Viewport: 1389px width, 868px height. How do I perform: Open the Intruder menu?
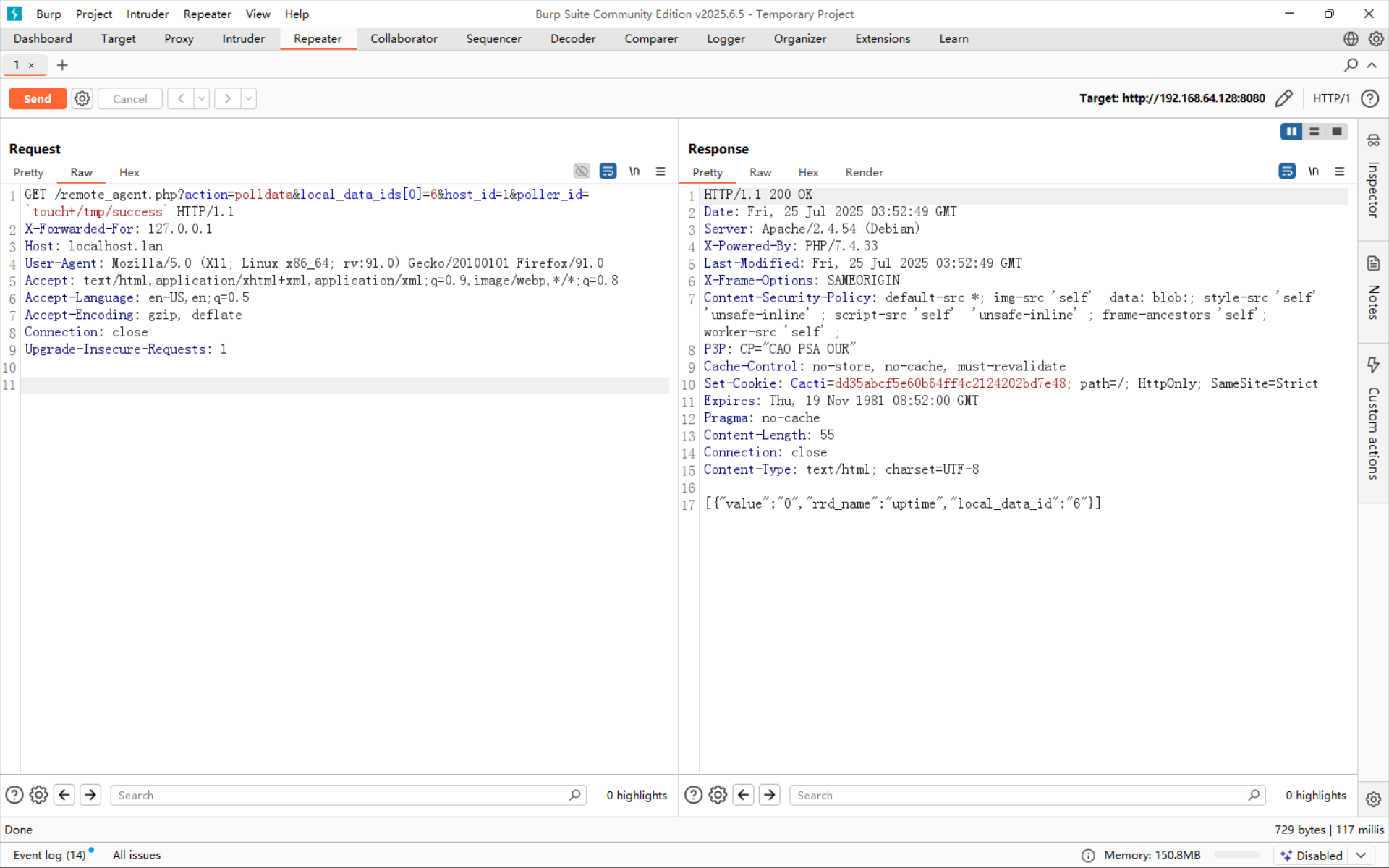point(148,14)
